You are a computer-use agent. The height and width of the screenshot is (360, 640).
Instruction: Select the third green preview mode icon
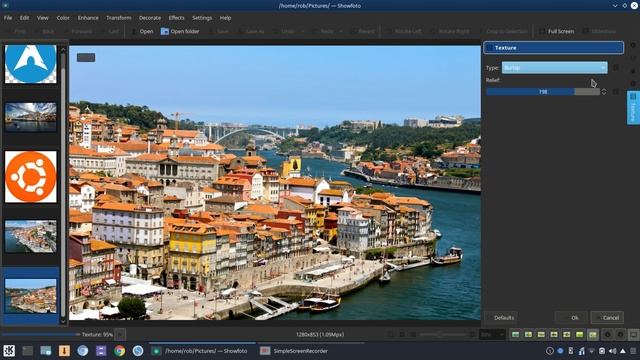click(541, 334)
